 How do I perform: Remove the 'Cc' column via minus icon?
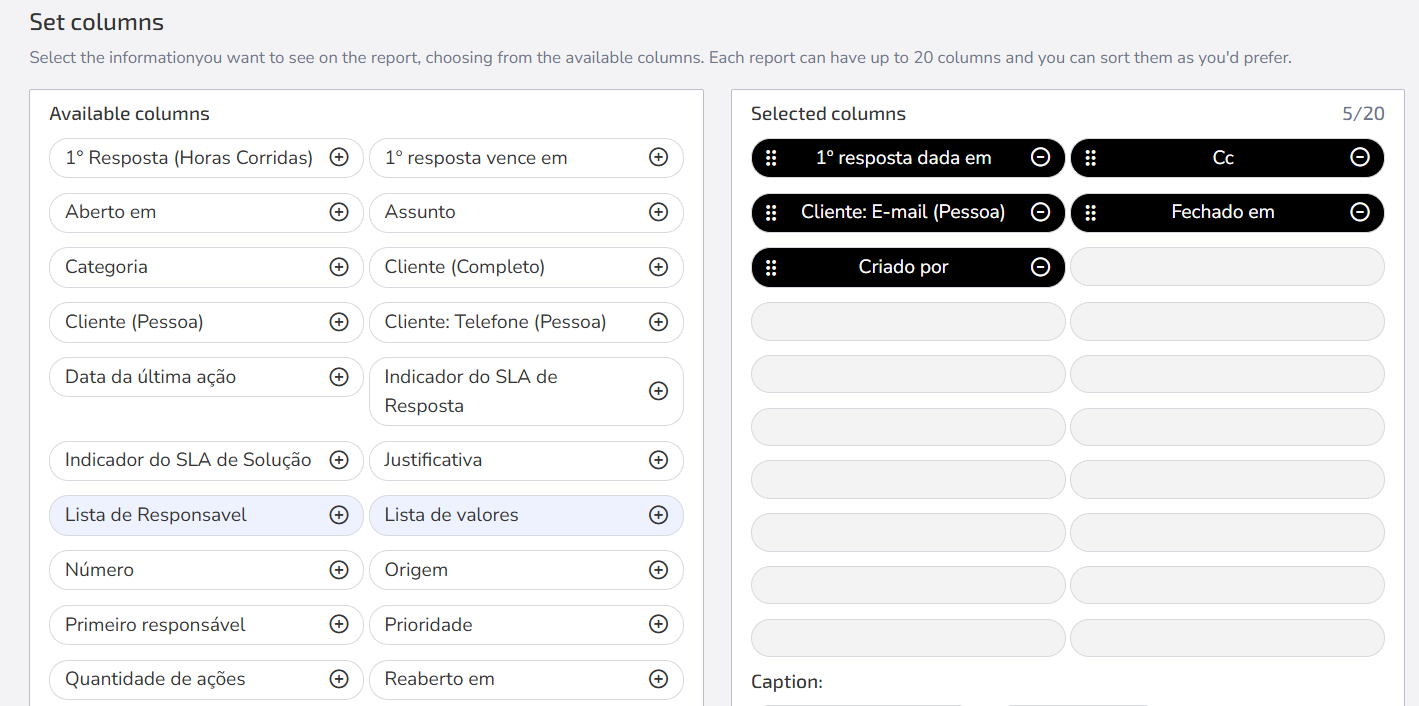point(1360,157)
